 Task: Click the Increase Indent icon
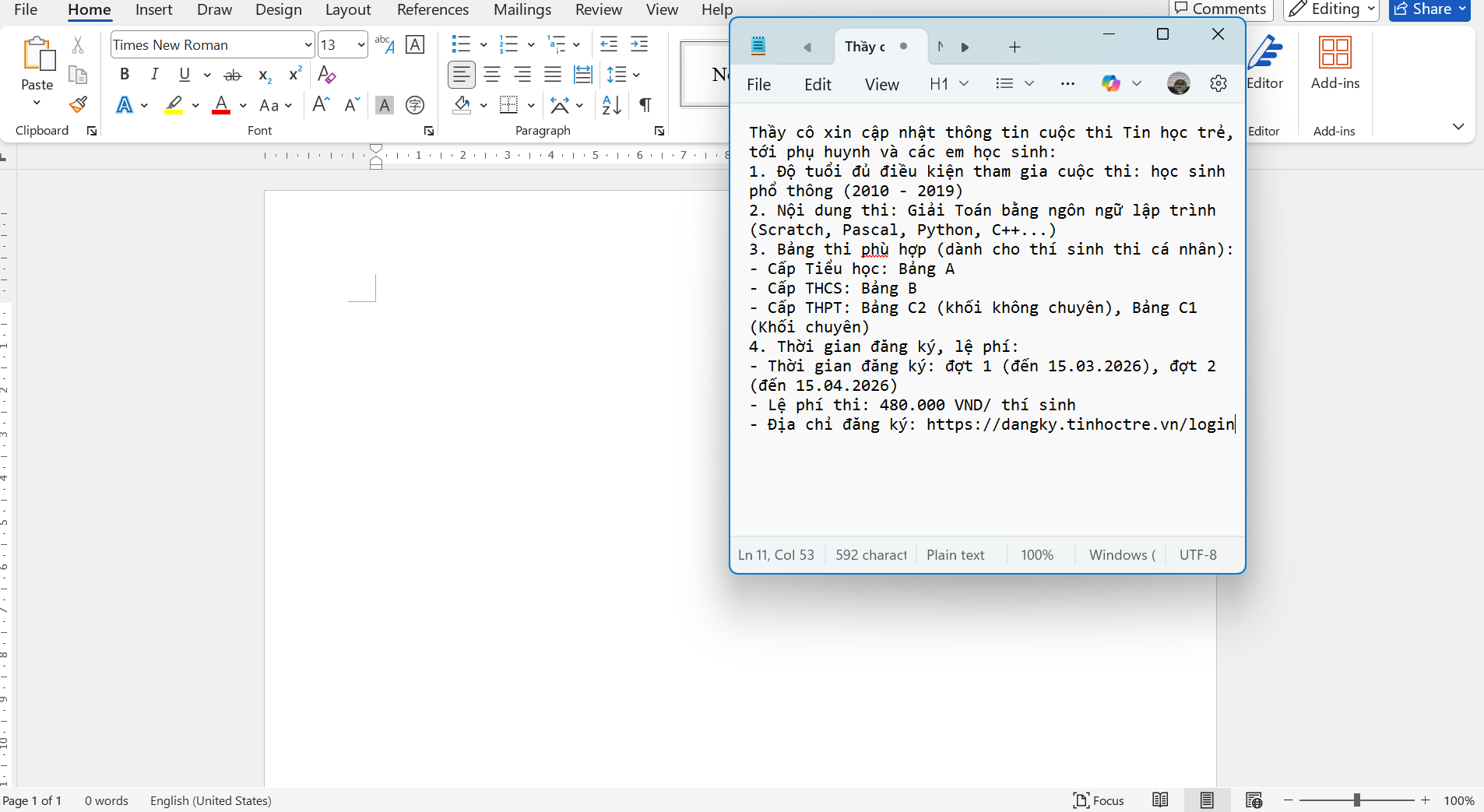click(x=639, y=44)
